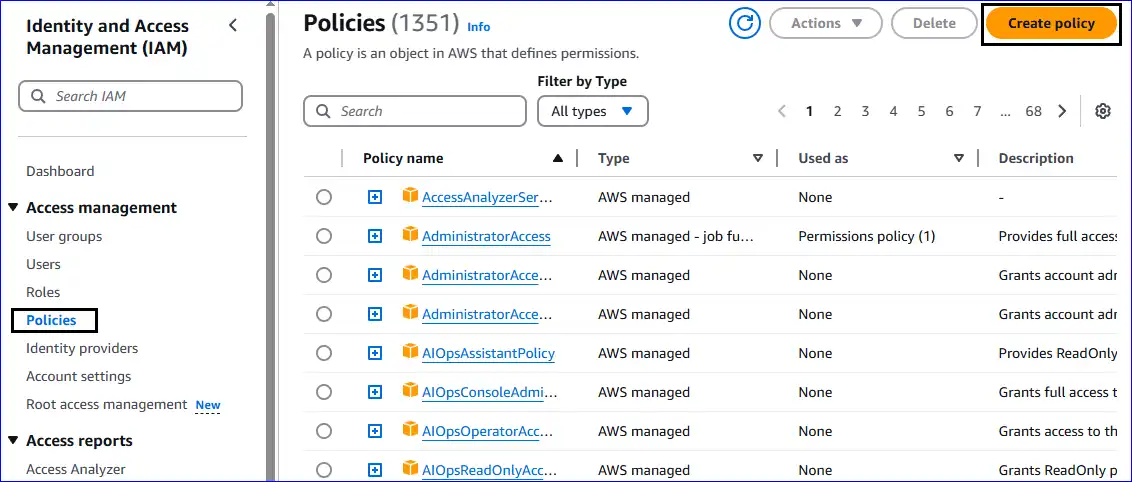Viewport: 1132px width, 482px height.
Task: Open User groups in the sidebar
Action: click(x=64, y=236)
